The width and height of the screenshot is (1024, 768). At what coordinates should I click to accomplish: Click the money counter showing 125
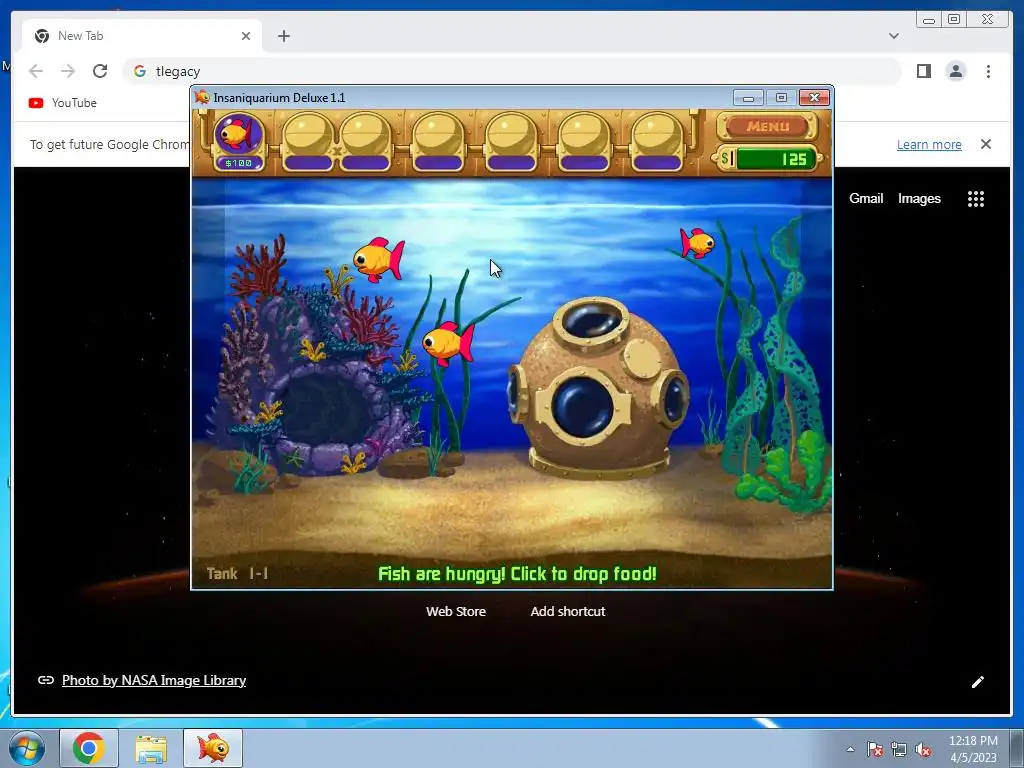769,159
